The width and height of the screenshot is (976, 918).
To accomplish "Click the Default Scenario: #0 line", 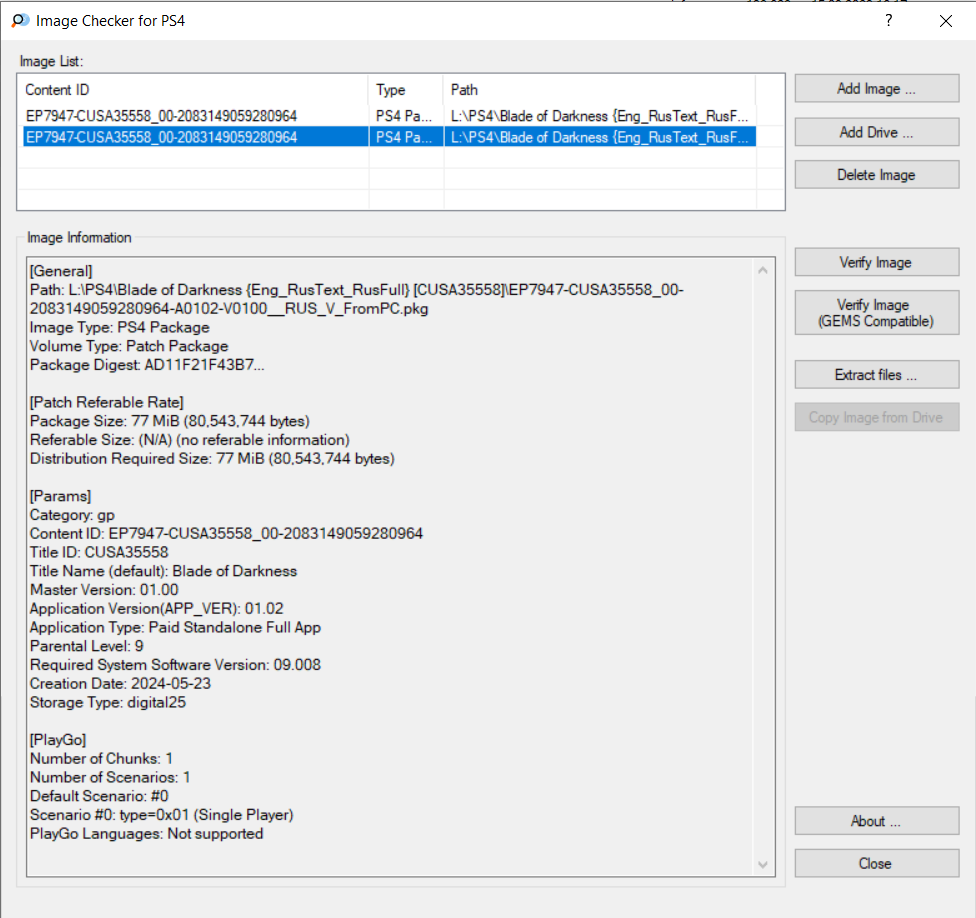I will [99, 796].
